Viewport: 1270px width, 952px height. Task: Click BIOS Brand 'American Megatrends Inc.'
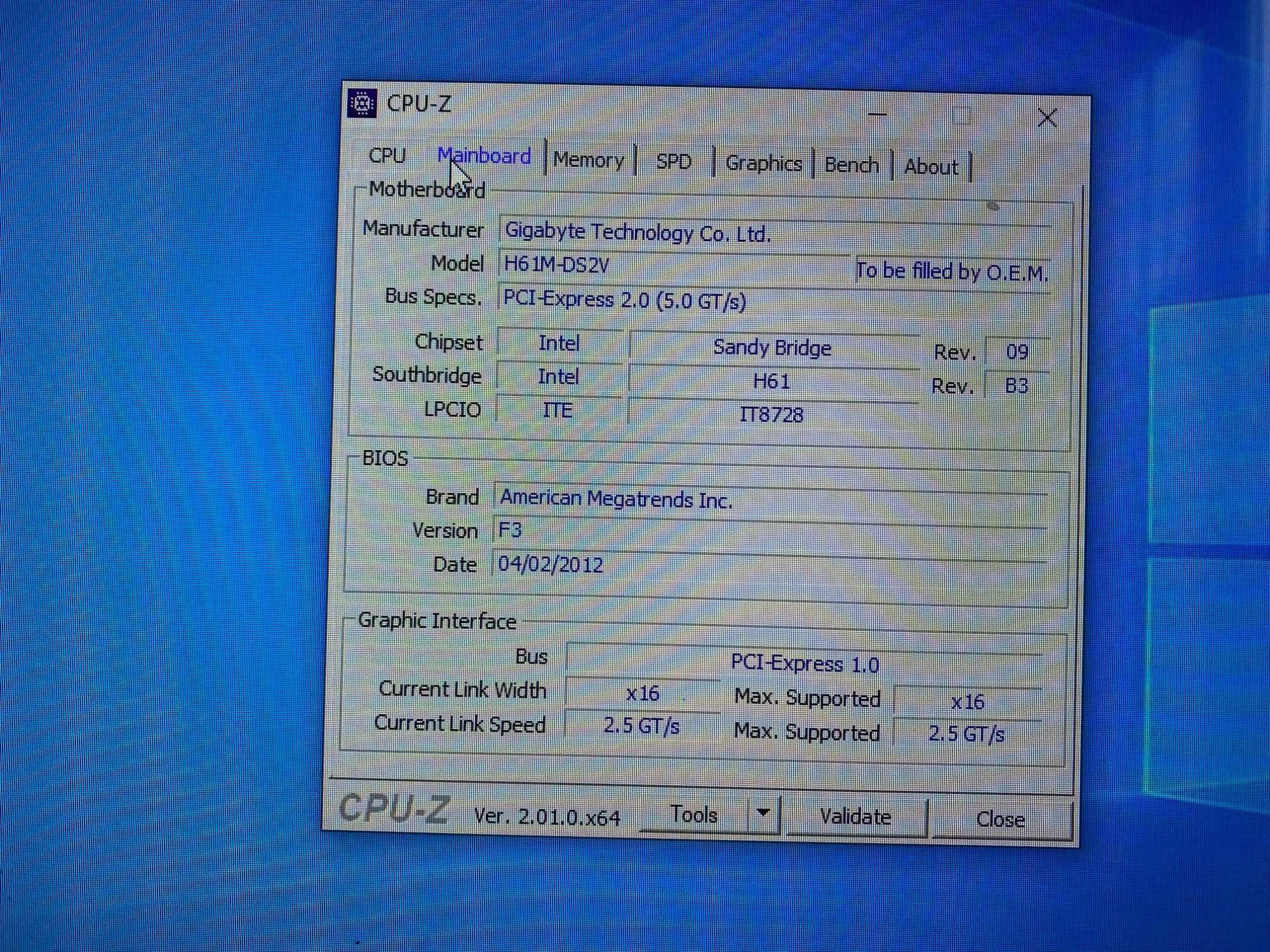click(x=770, y=501)
